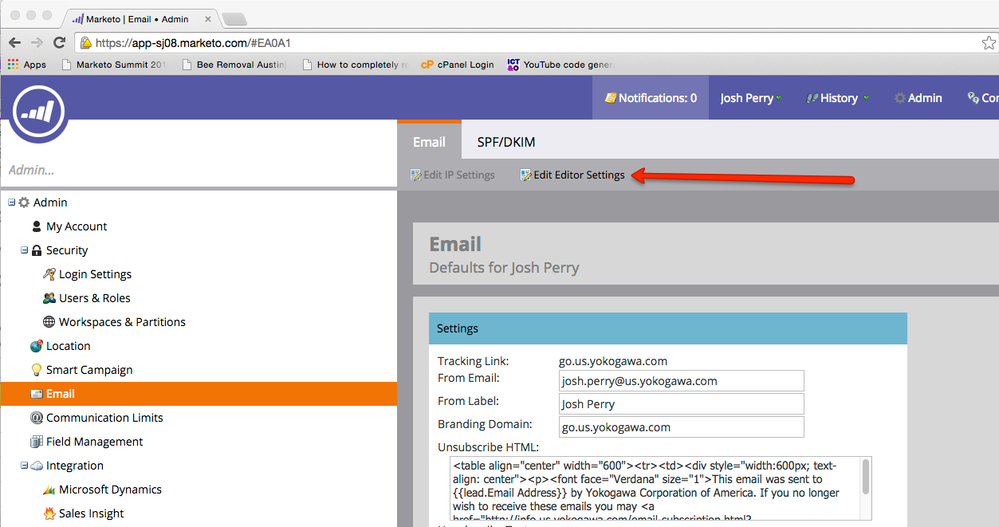This screenshot has height=527, width=999.
Task: Click the Smart Campaign lightbulb icon
Action: 36,370
